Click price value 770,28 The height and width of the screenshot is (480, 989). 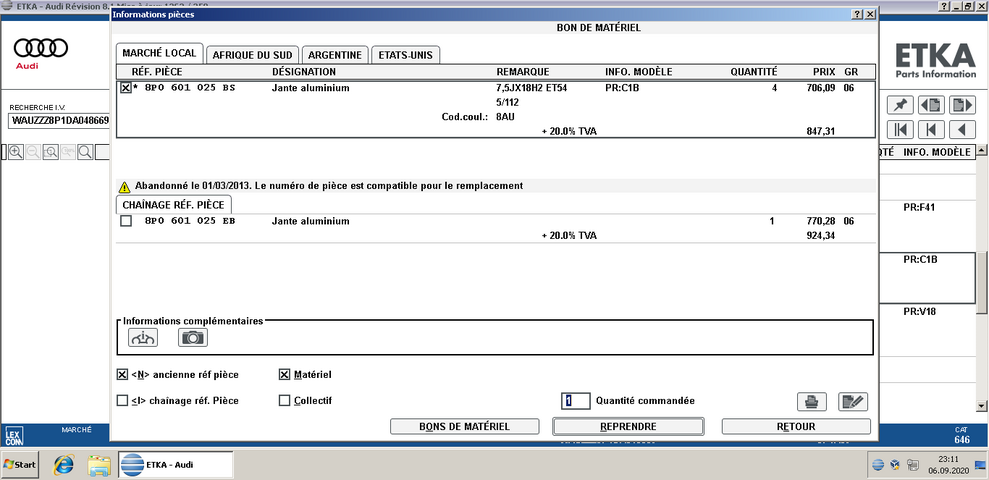(x=821, y=221)
